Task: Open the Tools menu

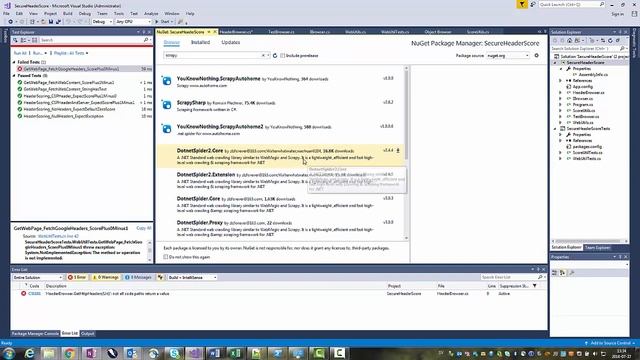Action: (x=119, y=13)
